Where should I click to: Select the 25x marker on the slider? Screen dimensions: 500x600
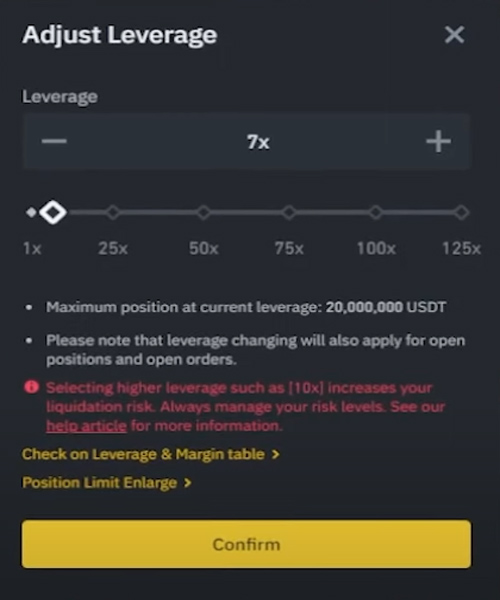[113, 212]
